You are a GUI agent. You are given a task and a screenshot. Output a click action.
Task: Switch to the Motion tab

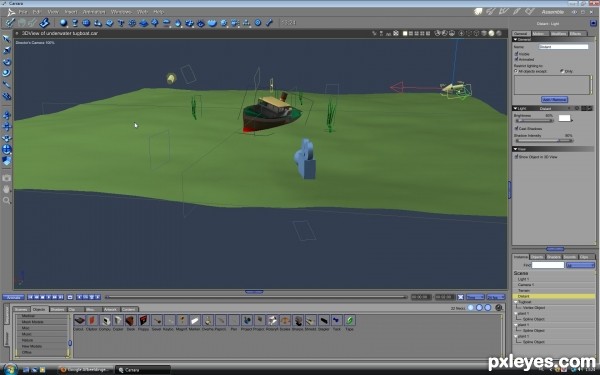[x=540, y=34]
